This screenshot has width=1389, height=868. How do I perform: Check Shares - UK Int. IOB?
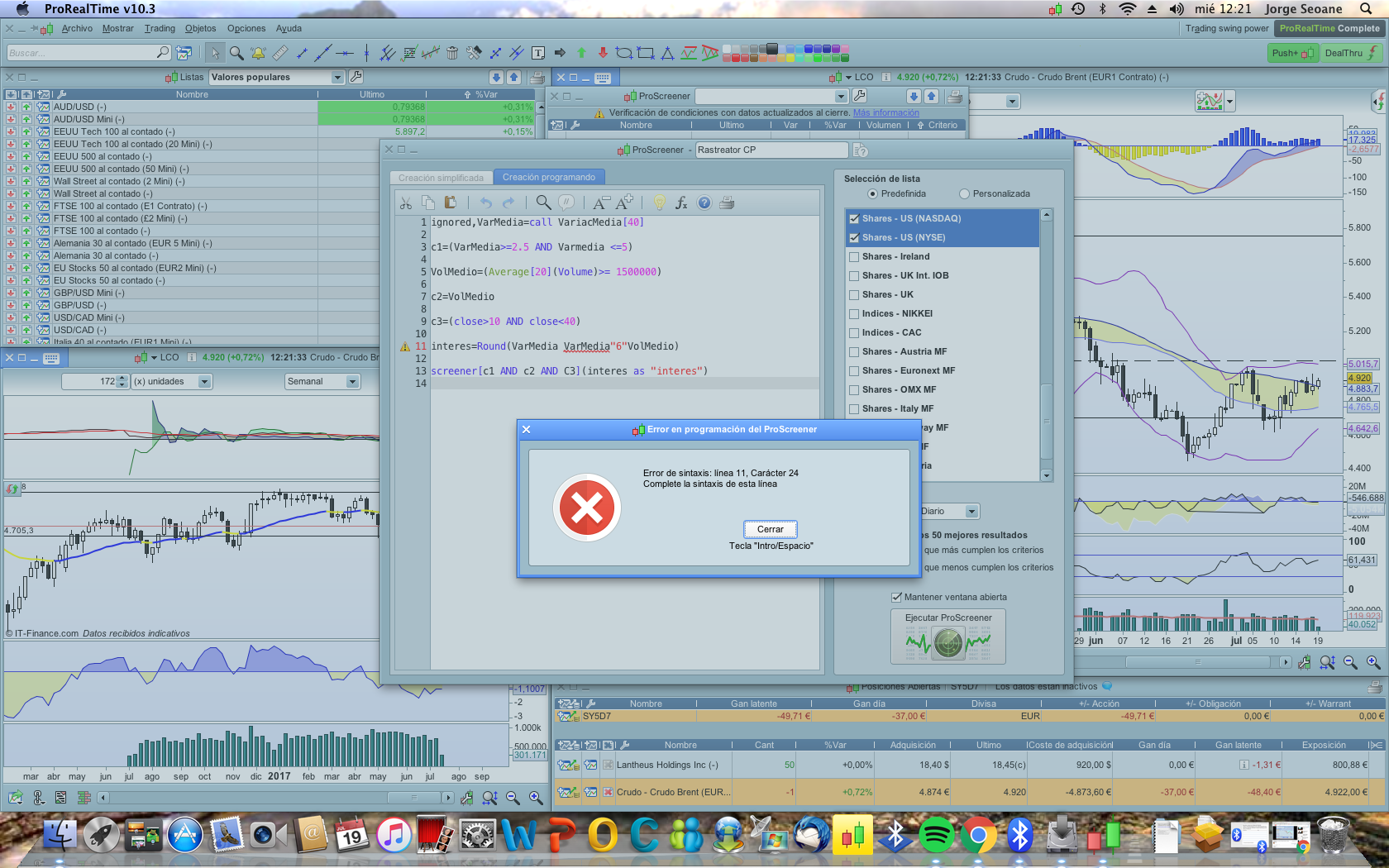pos(854,275)
